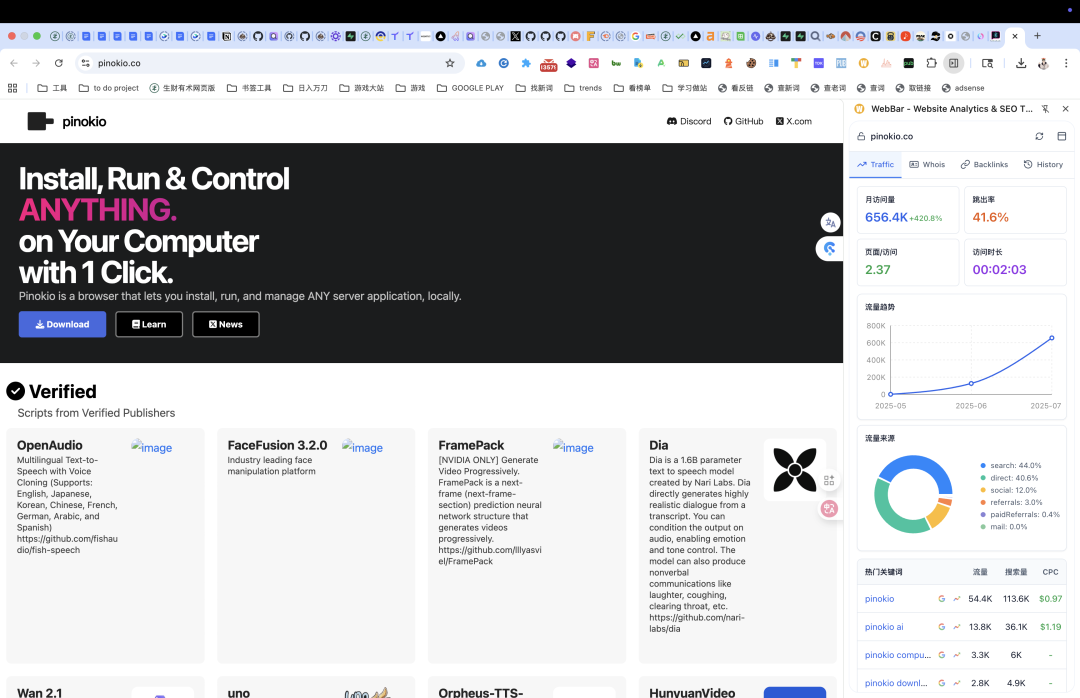The image size is (1080, 698).
Task: Open the site information icon in the address bar
Action: [85, 63]
